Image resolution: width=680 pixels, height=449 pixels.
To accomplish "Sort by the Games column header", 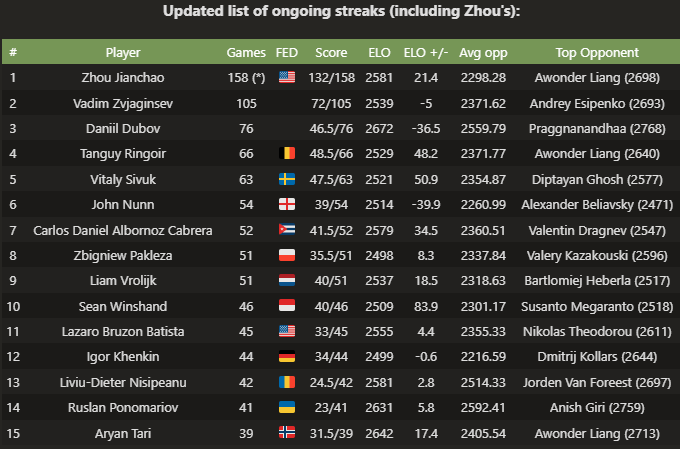I will click(x=246, y=52).
